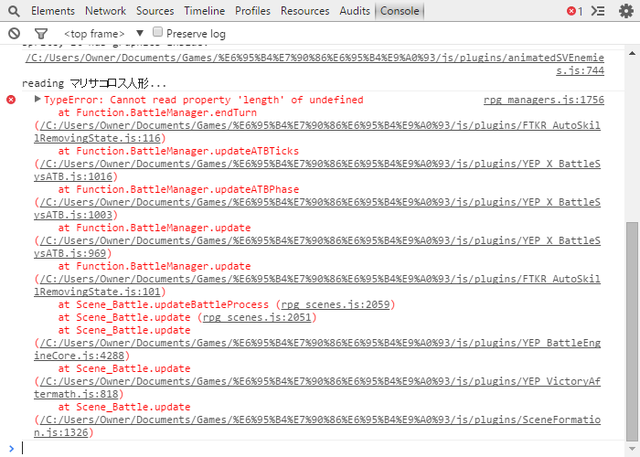Clear console log with circle-slash icon
This screenshot has height=457, width=640.
(14, 33)
